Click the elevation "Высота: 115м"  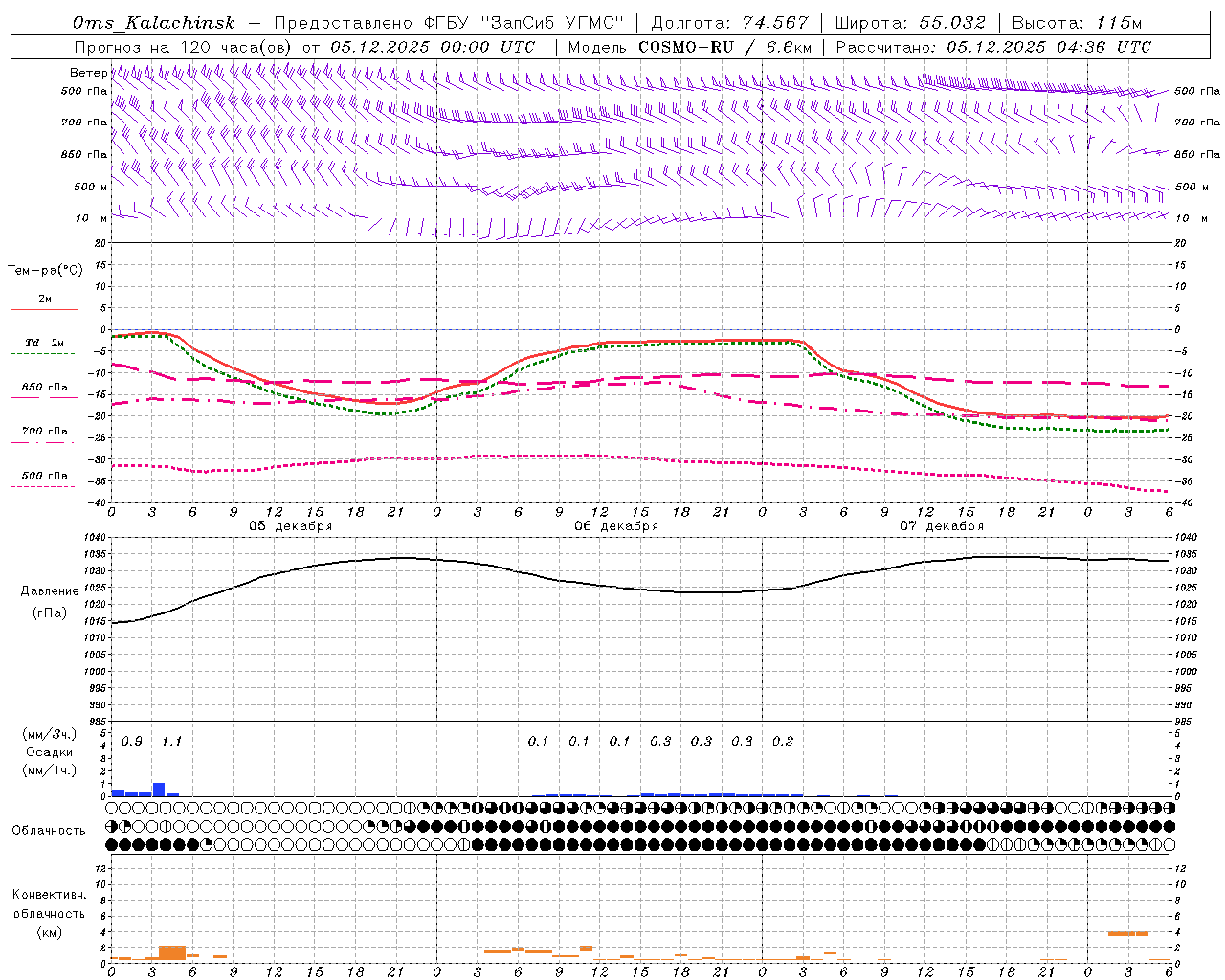pos(1077,24)
